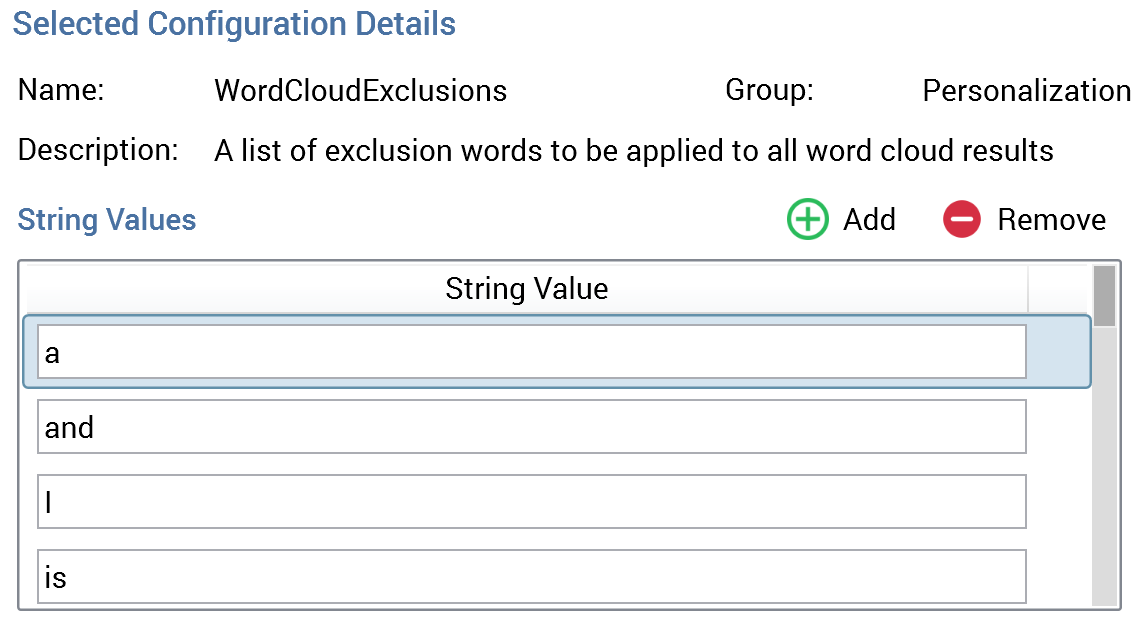Select the "and" string value field
1133x617 pixels.
[x=531, y=427]
